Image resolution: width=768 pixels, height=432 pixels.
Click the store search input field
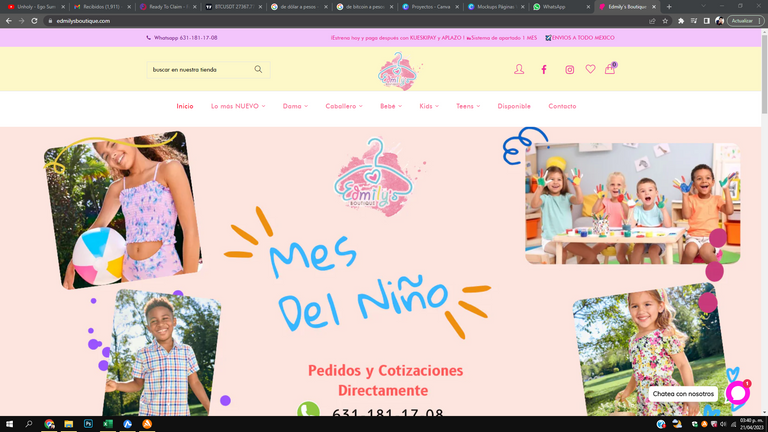coord(200,70)
